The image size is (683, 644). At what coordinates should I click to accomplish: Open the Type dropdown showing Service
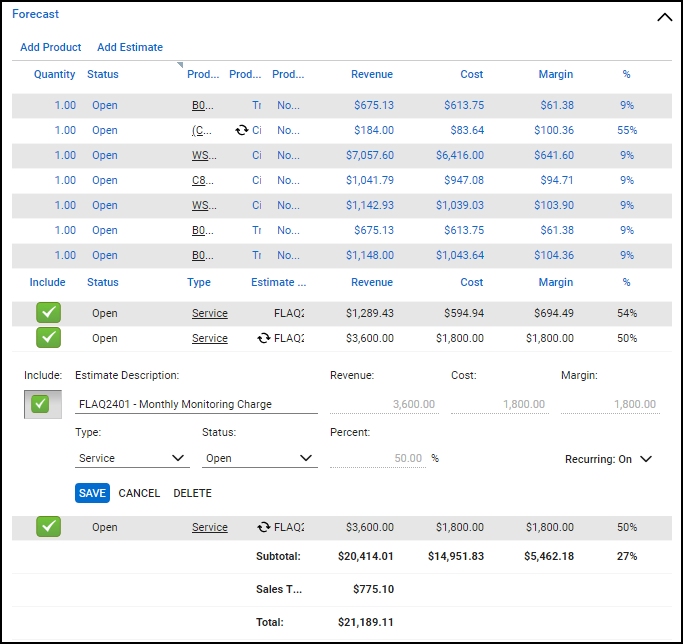132,458
